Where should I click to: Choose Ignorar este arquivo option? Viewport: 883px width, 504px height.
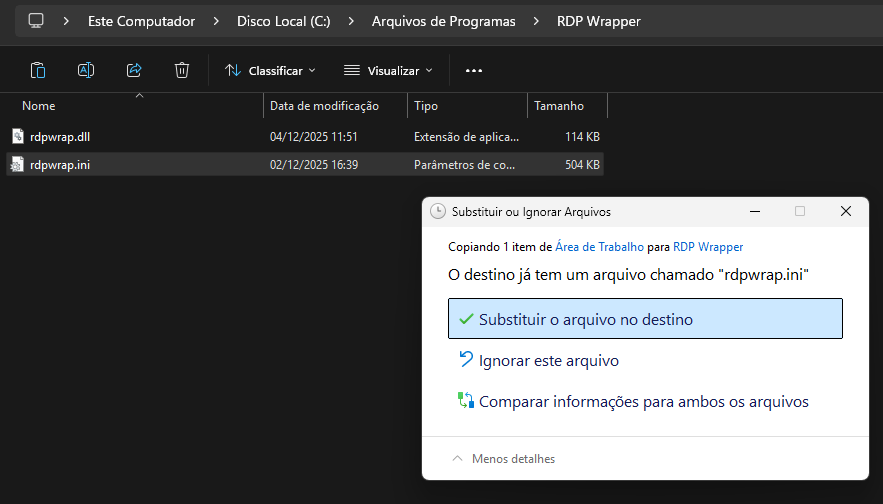[x=549, y=361]
